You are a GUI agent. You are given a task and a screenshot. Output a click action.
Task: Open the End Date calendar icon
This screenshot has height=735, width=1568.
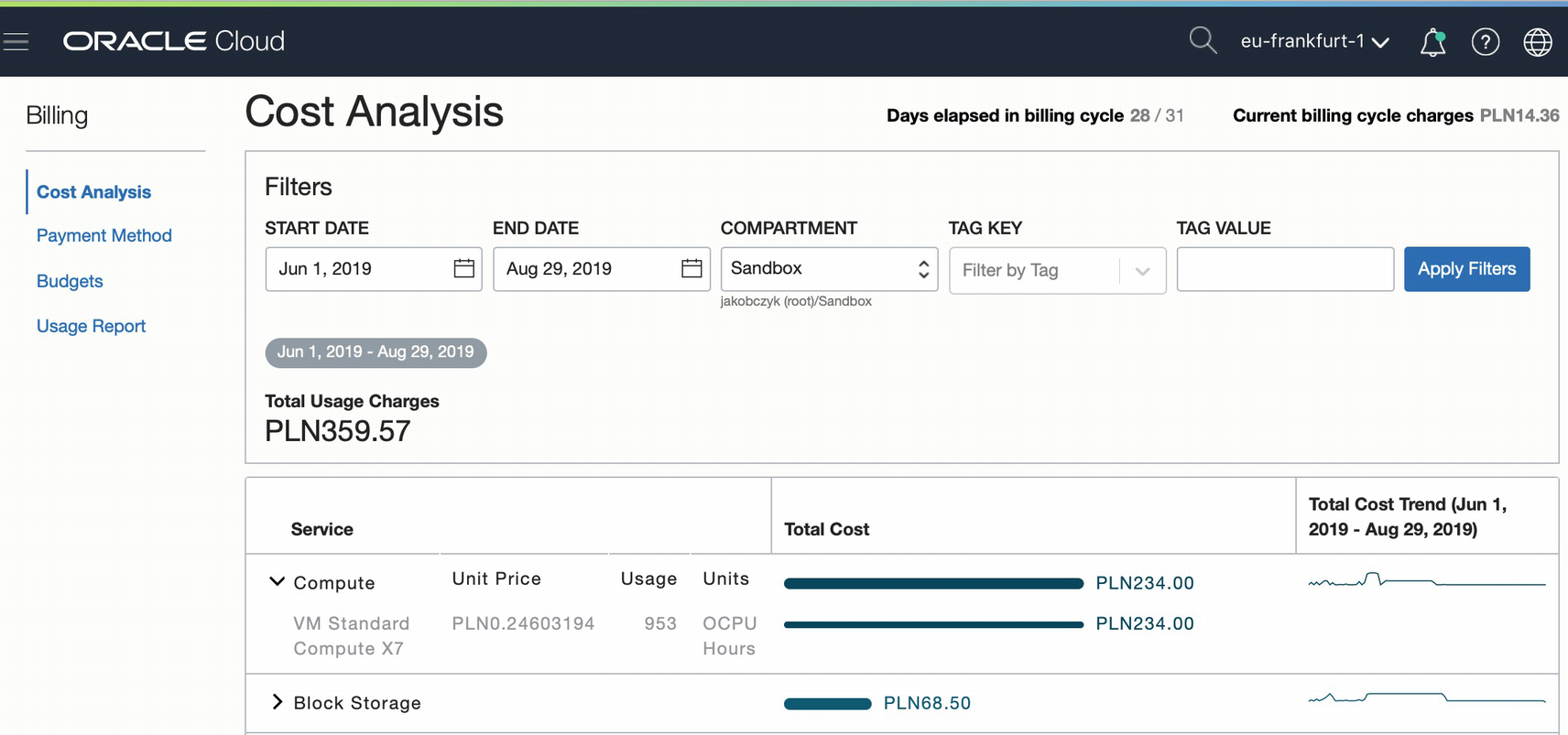click(x=691, y=268)
